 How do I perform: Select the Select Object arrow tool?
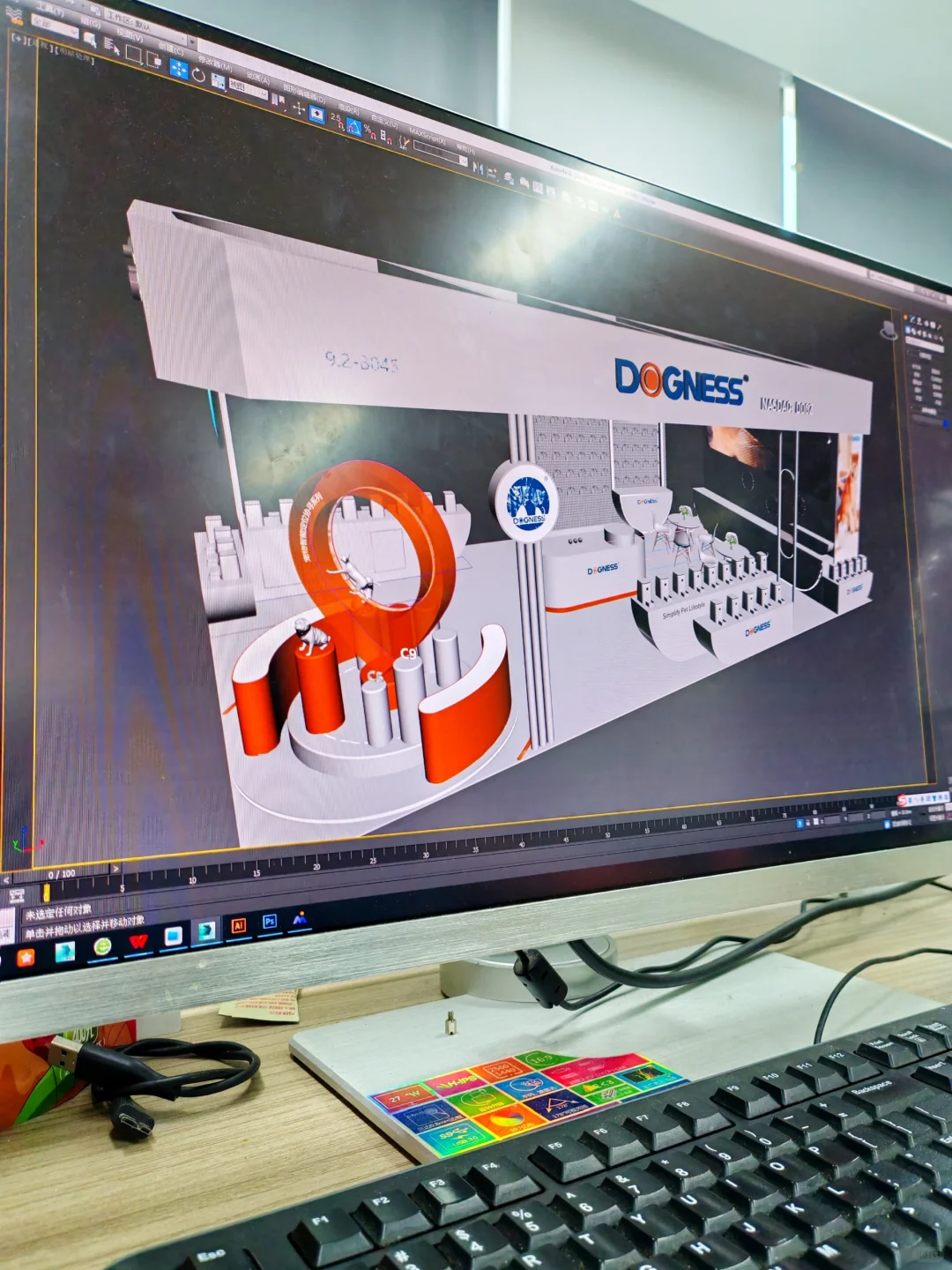[90, 40]
